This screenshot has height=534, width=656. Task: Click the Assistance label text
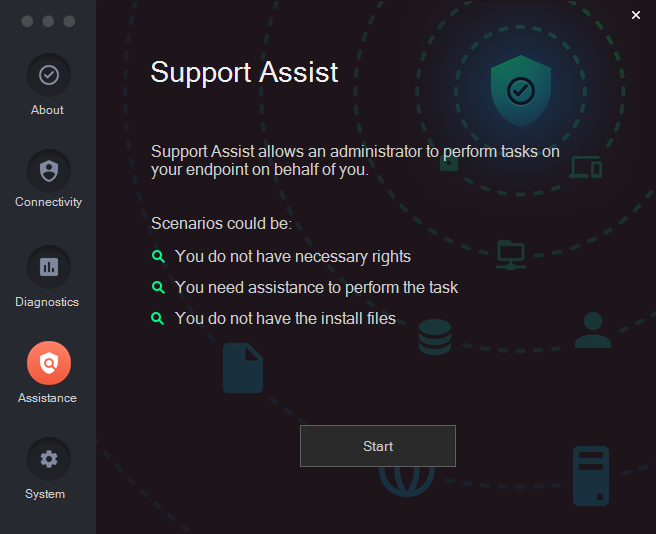coord(47,398)
